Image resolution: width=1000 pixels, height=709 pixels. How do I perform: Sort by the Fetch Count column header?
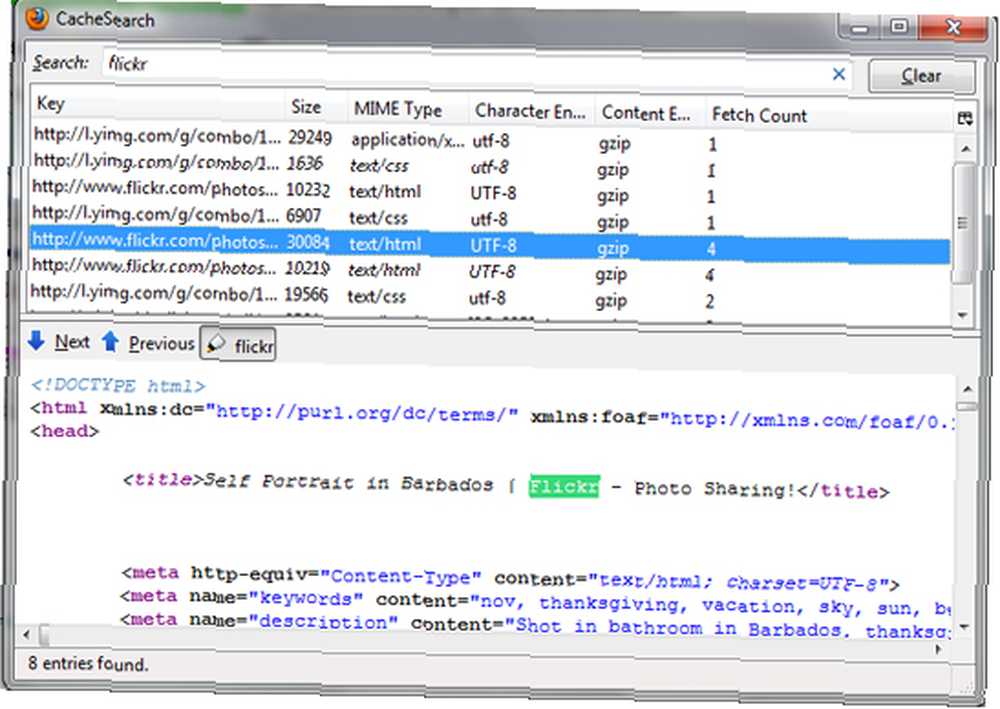coord(829,115)
